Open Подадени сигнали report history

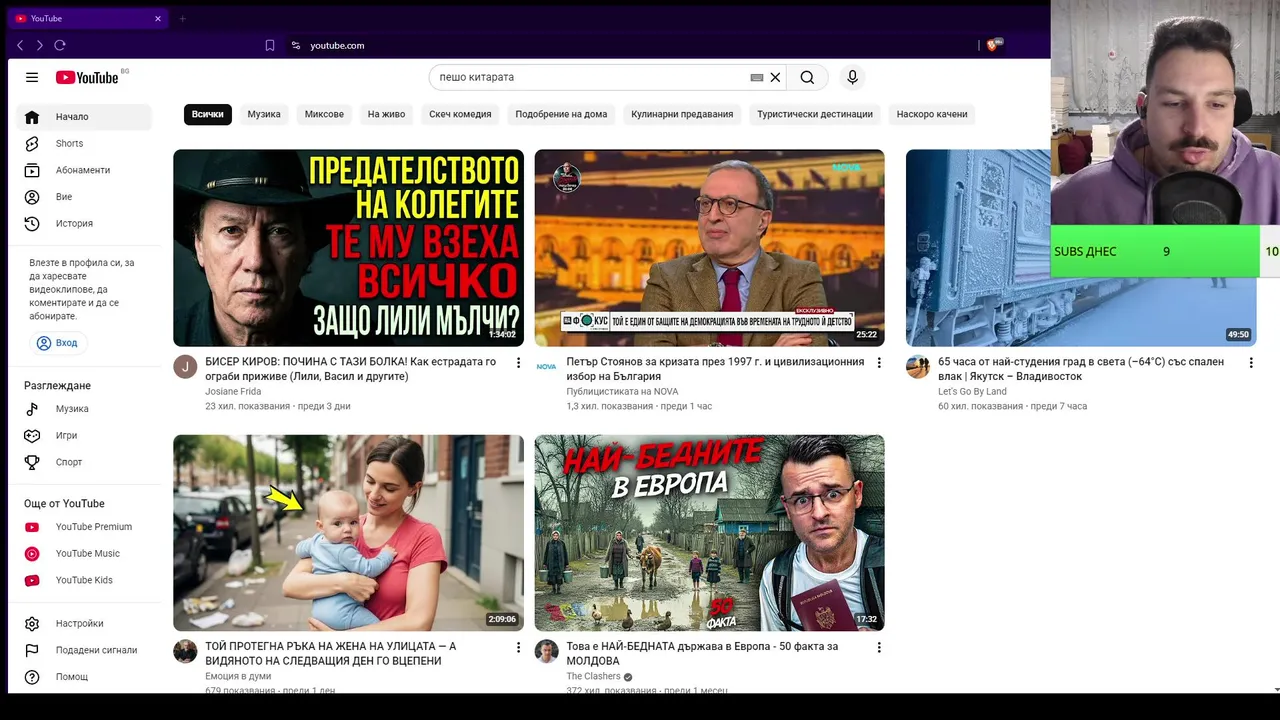84,650
